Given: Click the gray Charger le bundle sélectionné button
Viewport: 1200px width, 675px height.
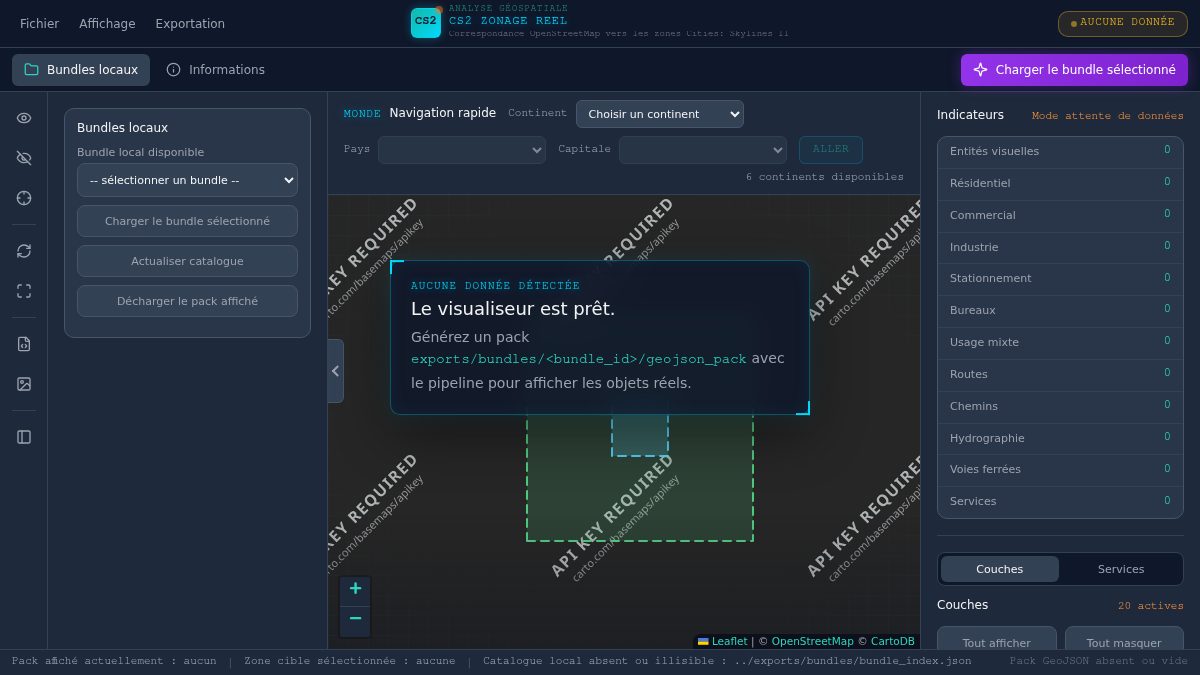Looking at the screenshot, I should point(187,221).
